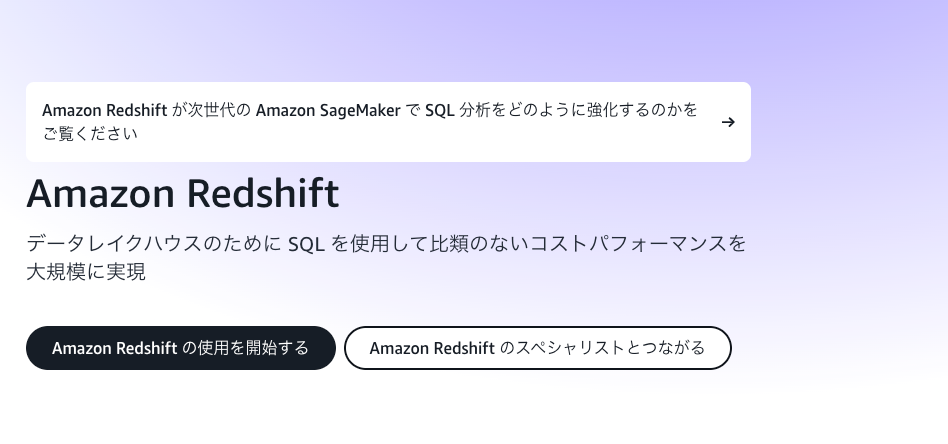Start using Amazon Redshift via the dark button
948x444 pixels.
(x=180, y=348)
